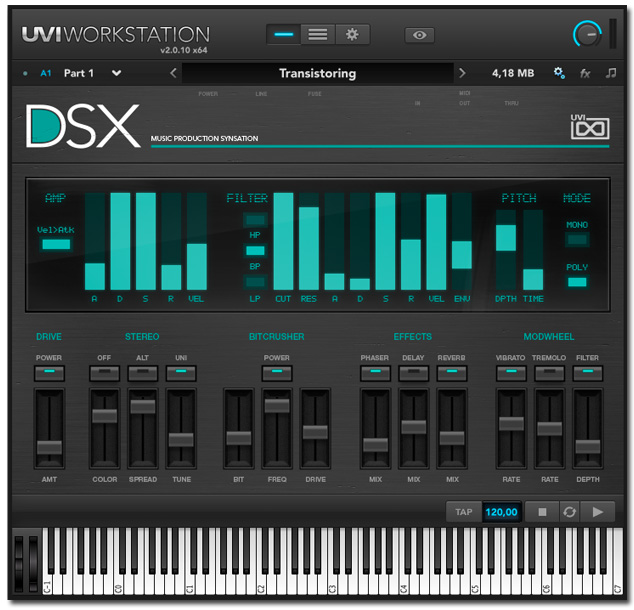Viewport: 634px width, 610px height.
Task: Select the LP filter type
Action: coord(255,282)
